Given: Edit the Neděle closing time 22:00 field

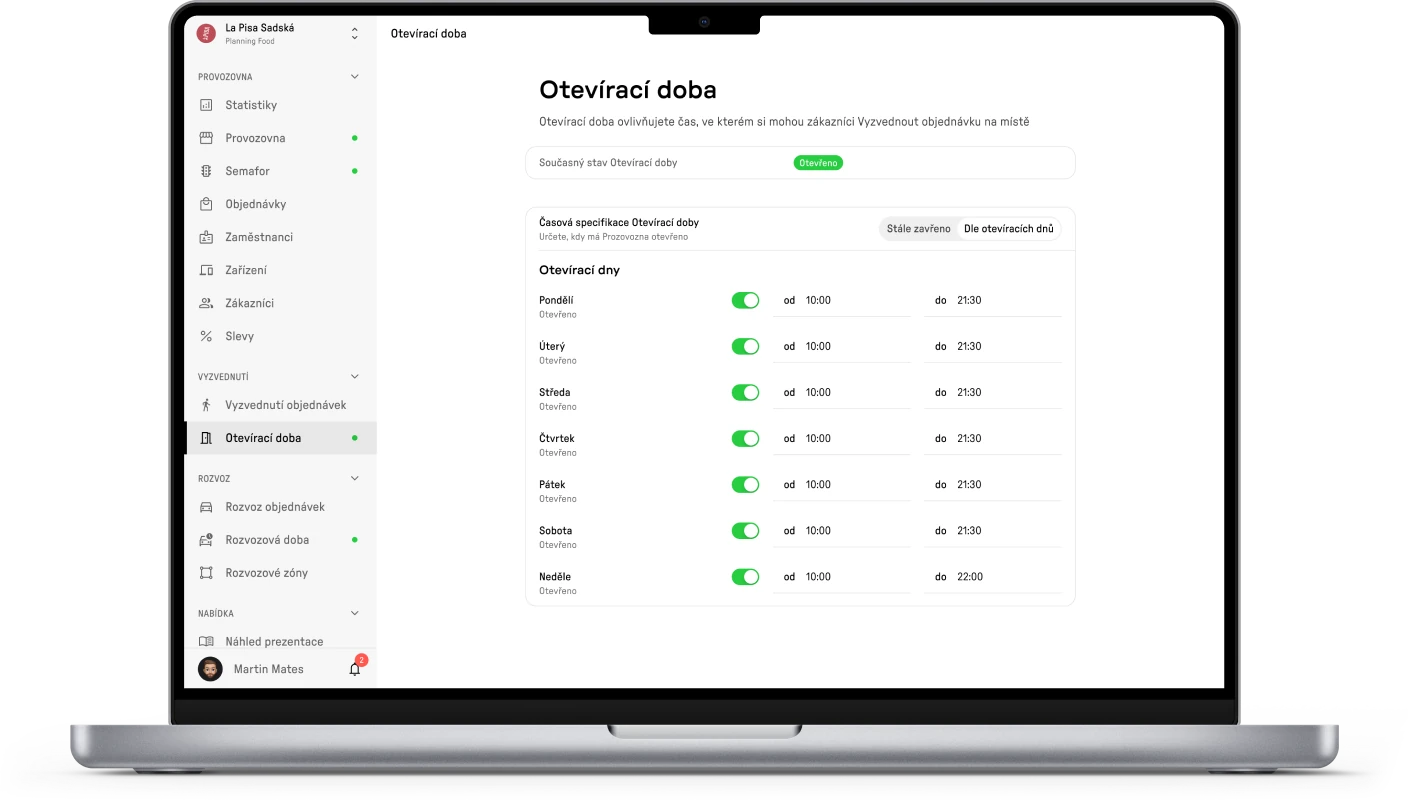Looking at the screenshot, I should tap(1005, 577).
